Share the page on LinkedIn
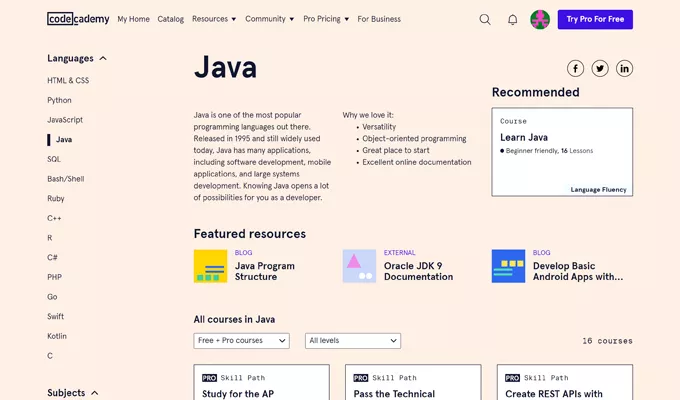Viewport: 680px width, 400px height. (624, 69)
